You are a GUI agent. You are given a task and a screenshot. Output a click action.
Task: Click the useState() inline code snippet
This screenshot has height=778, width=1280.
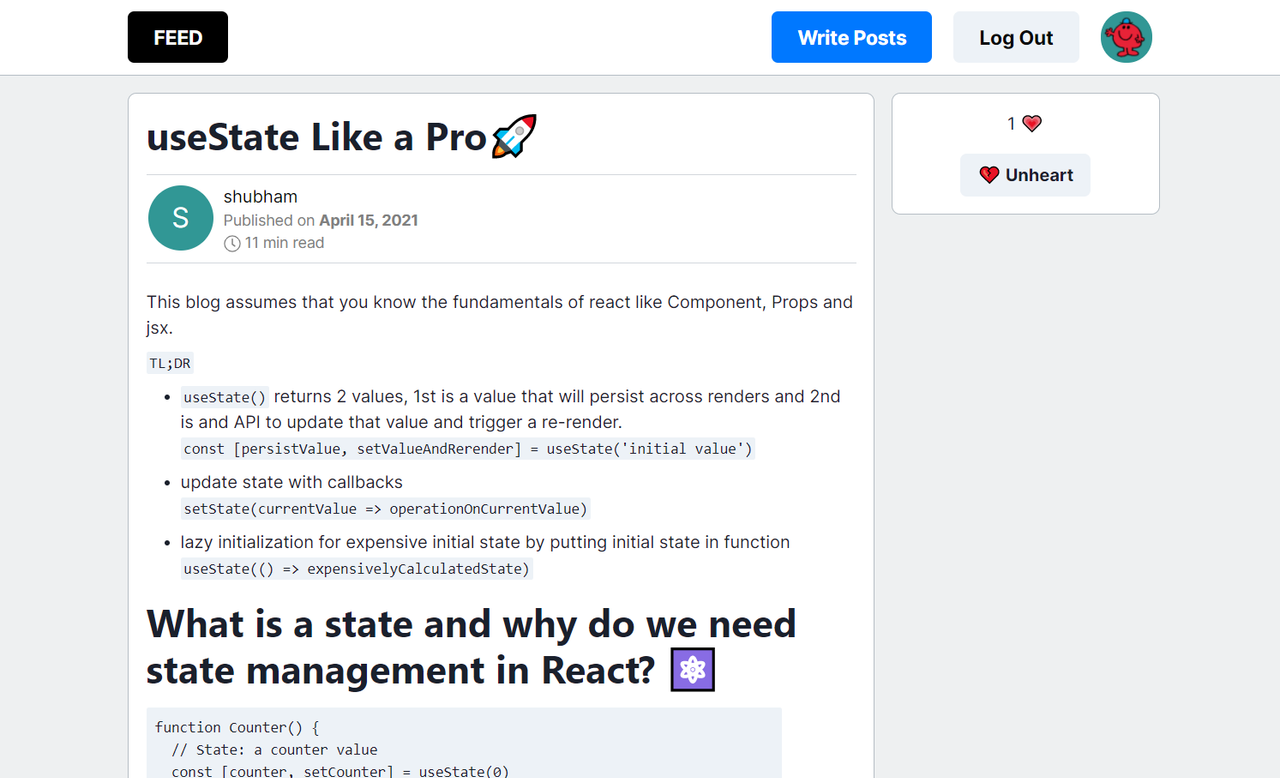tap(224, 397)
